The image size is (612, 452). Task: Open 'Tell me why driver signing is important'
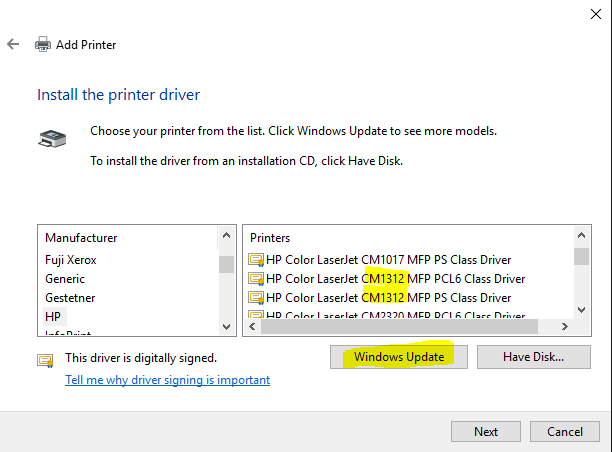click(x=167, y=380)
